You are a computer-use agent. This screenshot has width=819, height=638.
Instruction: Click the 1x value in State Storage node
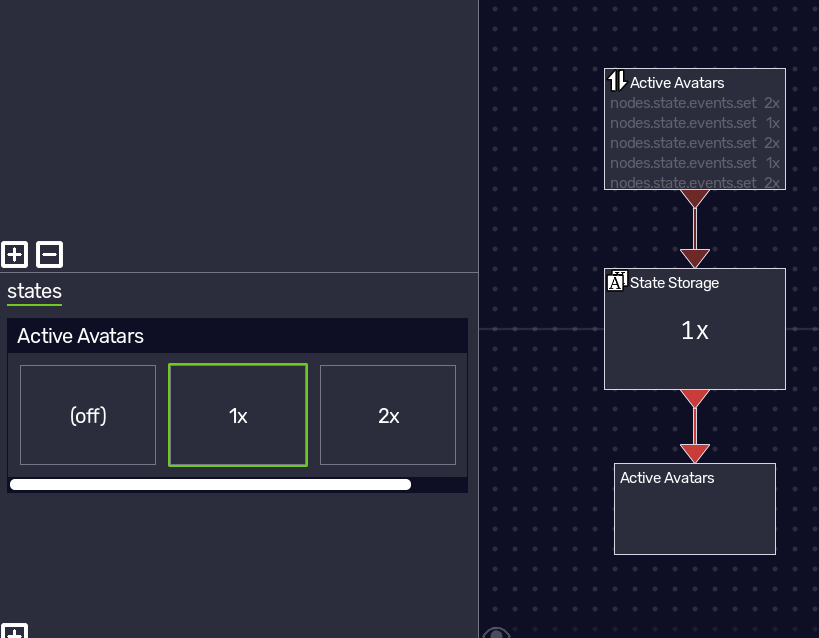[x=695, y=331]
